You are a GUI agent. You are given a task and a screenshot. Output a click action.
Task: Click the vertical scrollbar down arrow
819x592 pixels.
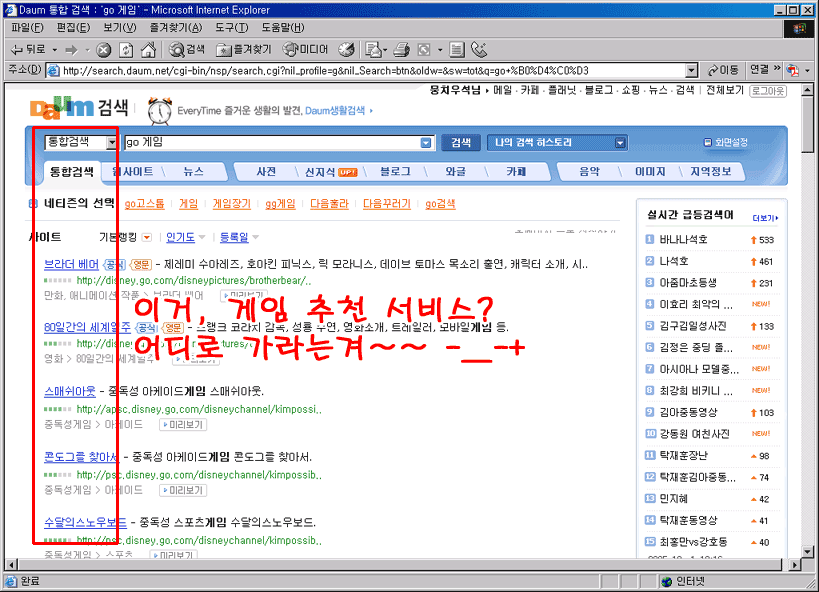(808, 552)
